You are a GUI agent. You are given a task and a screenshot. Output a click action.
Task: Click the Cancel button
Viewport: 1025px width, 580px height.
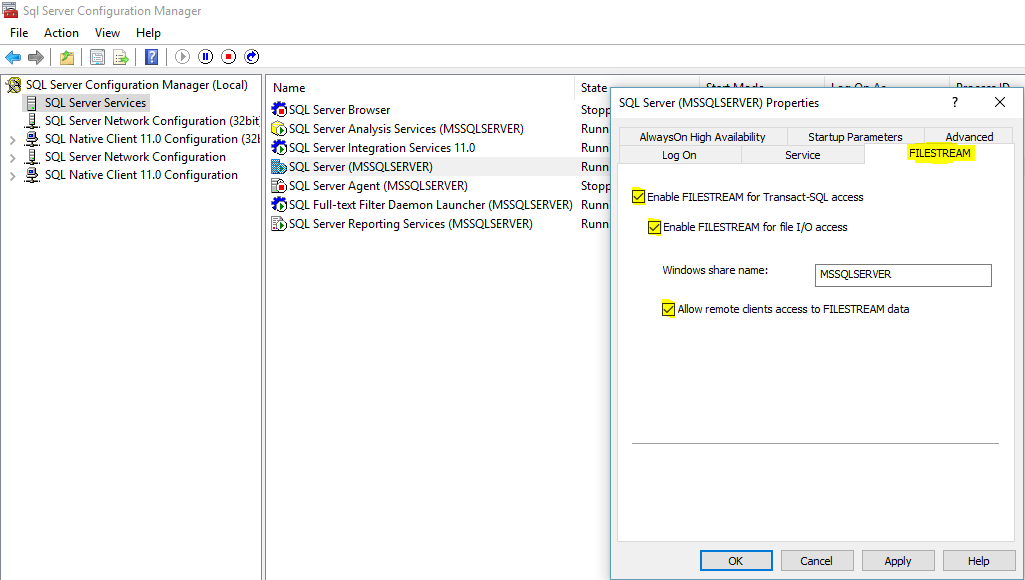[816, 560]
